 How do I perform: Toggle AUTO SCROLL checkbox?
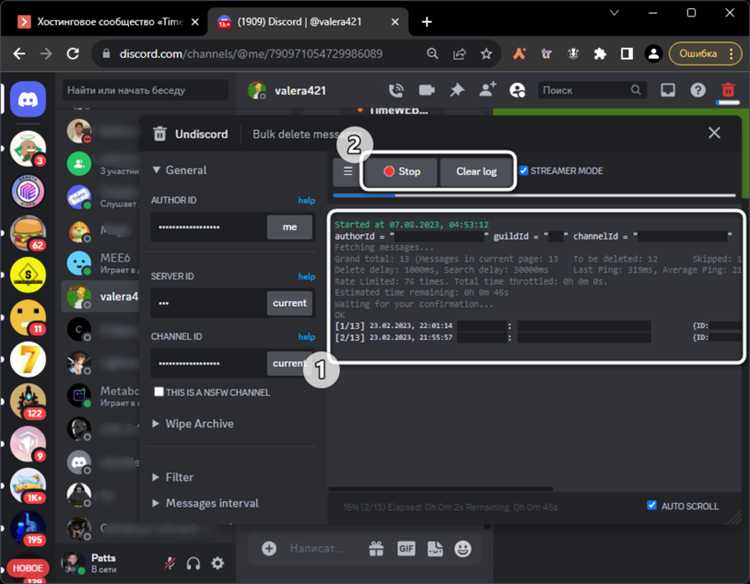coord(651,505)
